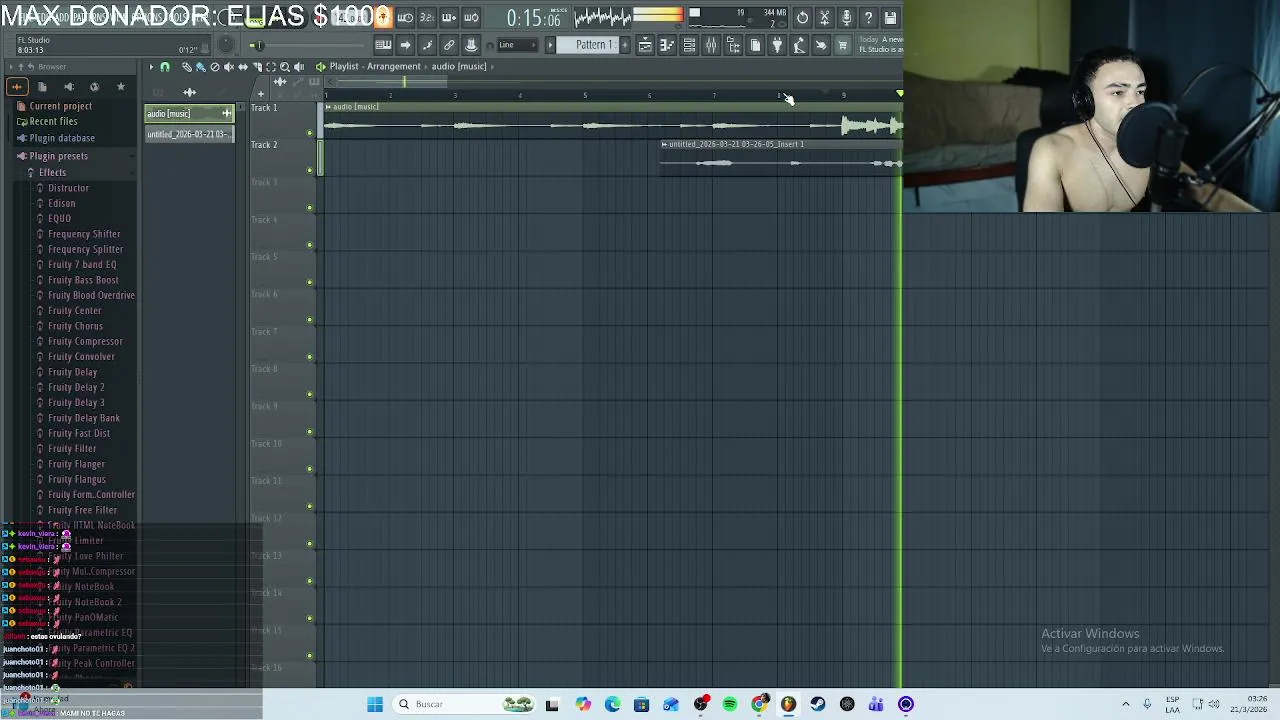Add new pattern with plus button
The image size is (1280, 720).
625,45
